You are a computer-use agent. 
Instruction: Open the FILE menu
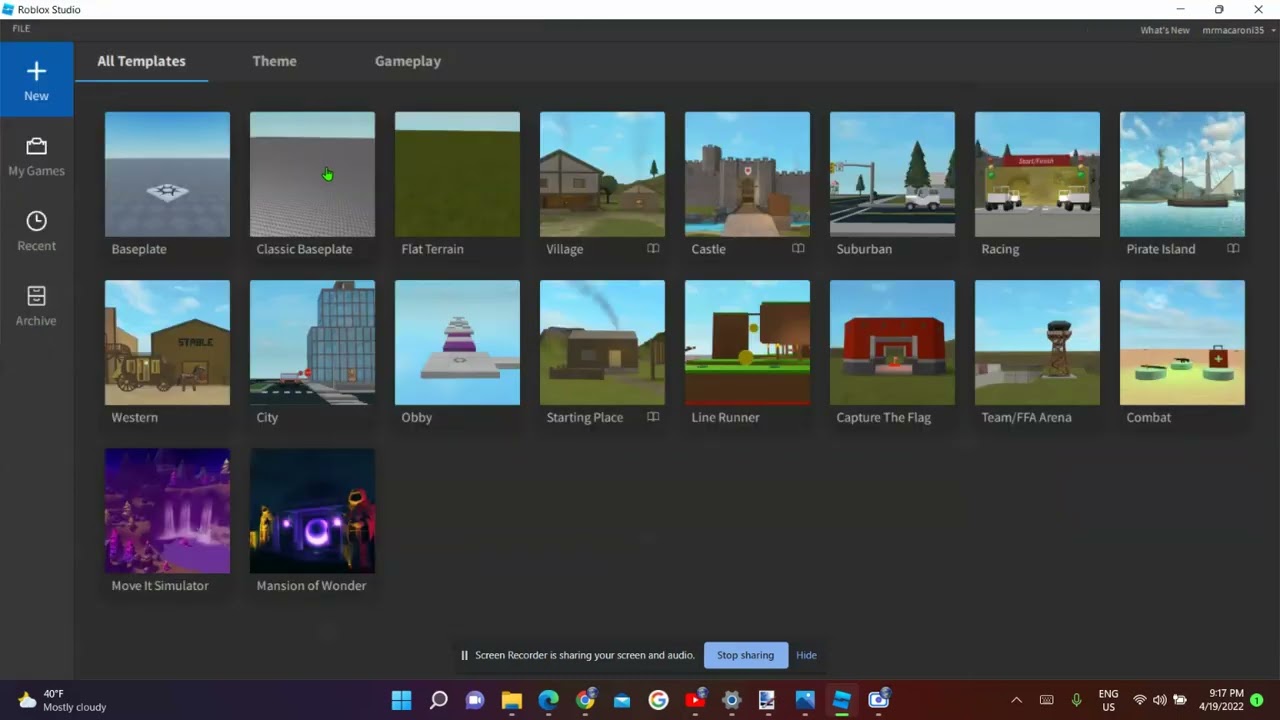[21, 29]
